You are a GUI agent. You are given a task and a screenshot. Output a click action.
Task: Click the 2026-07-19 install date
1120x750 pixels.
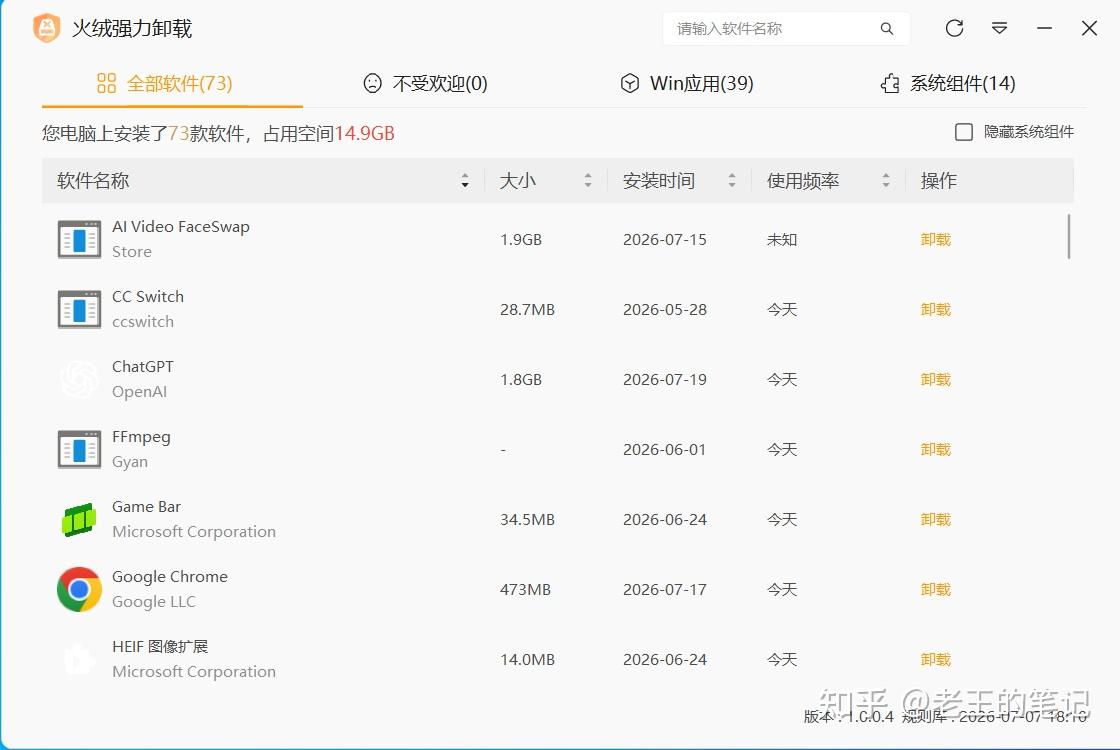664,379
